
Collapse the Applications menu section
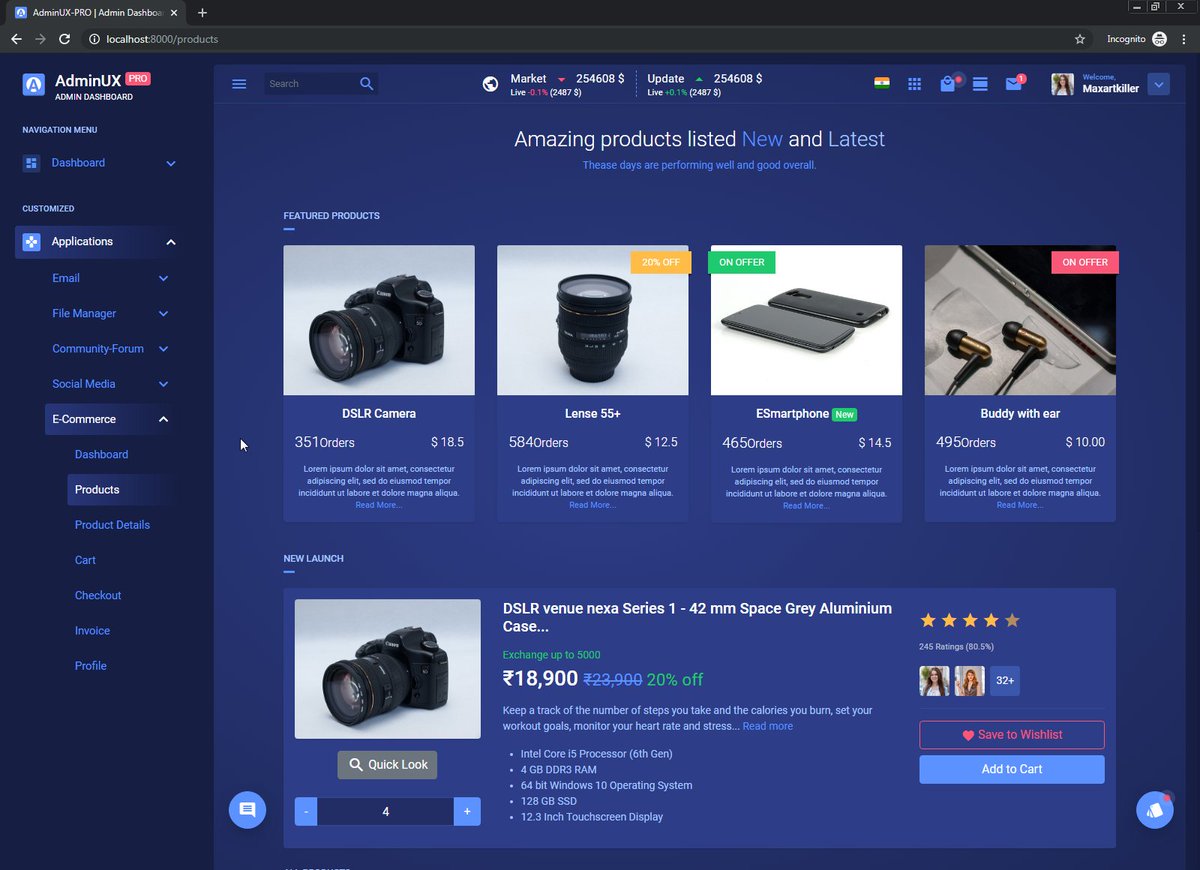point(170,242)
